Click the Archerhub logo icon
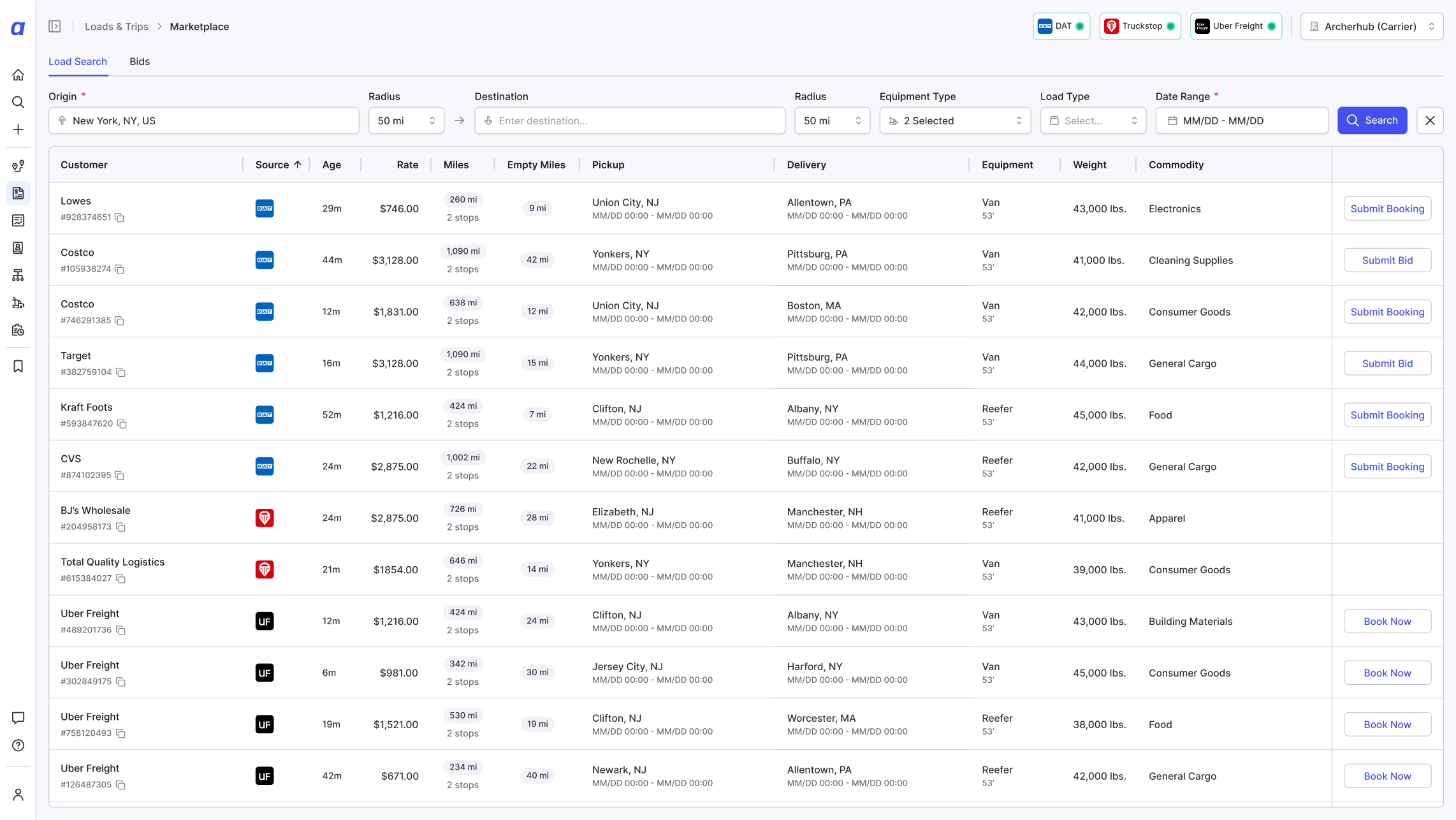The width and height of the screenshot is (1456, 820). tap(18, 28)
